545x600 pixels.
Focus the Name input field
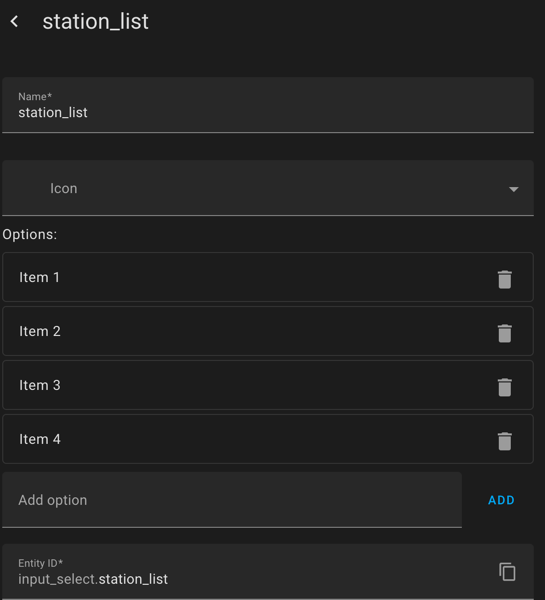point(268,105)
